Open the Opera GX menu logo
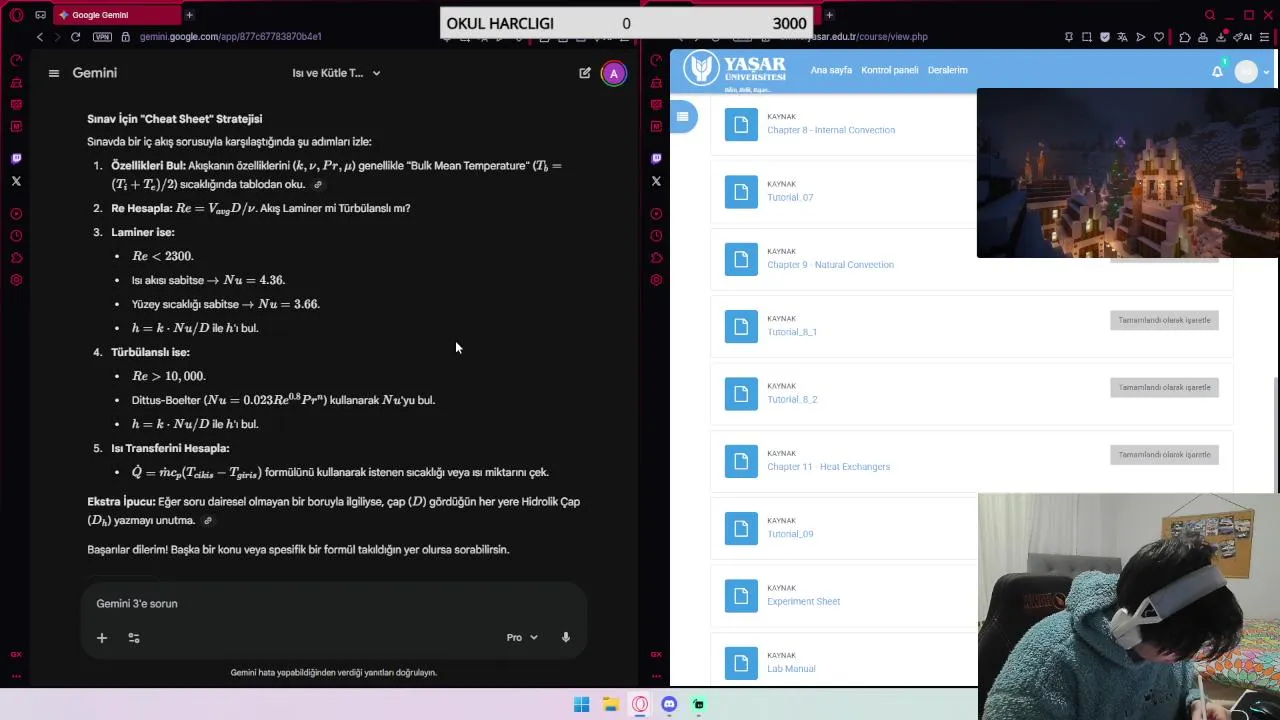 coord(16,15)
